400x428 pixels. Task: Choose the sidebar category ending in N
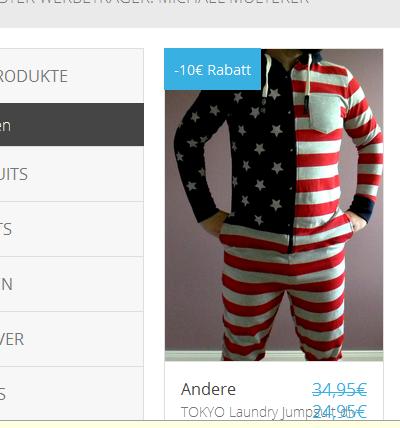tap(72, 284)
